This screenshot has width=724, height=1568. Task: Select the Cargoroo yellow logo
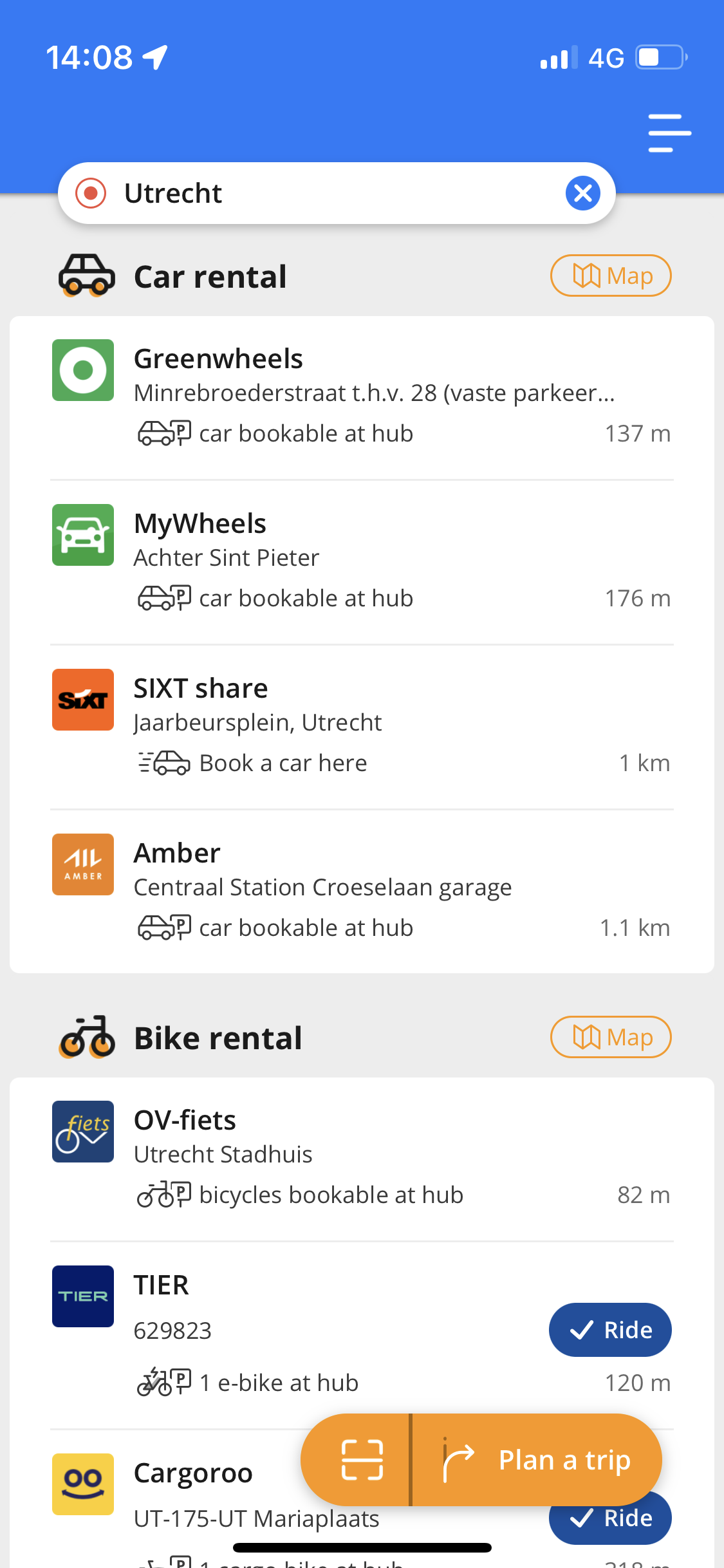[83, 1484]
